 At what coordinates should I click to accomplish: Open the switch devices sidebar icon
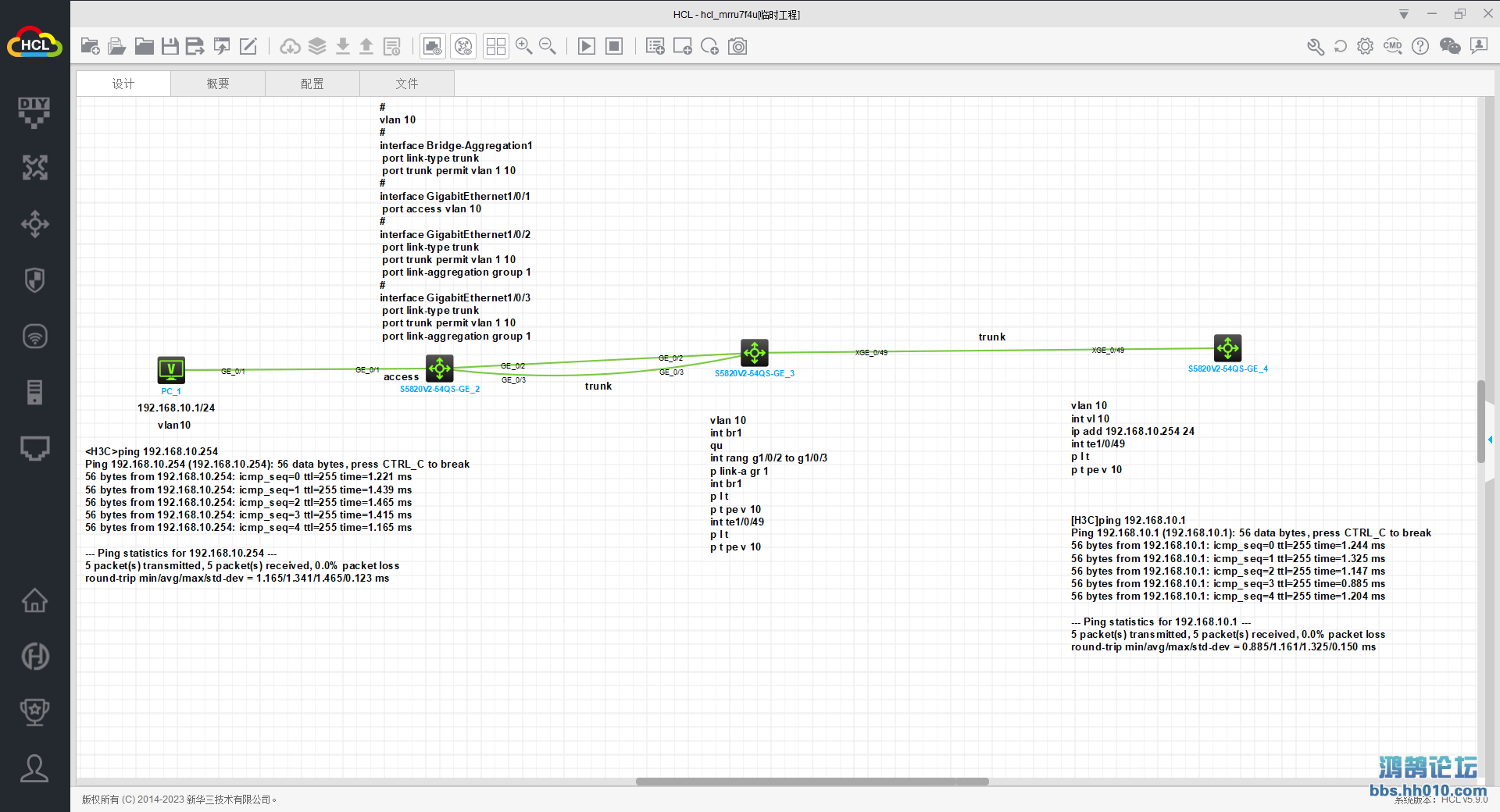[34, 224]
